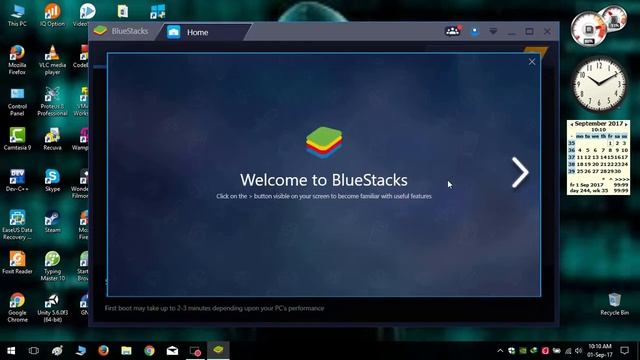Open File Explorer from the taskbar
Viewport: 640px width, 360px height.
[126, 351]
